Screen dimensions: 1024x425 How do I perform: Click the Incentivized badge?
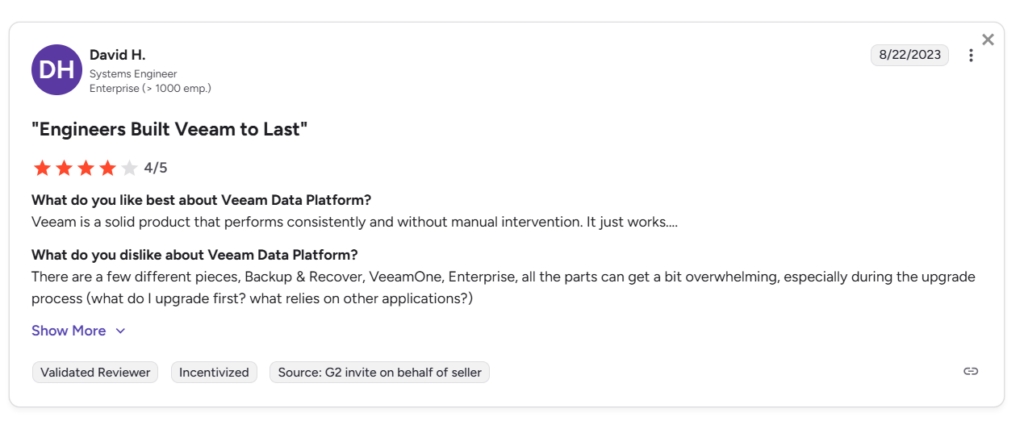point(213,372)
